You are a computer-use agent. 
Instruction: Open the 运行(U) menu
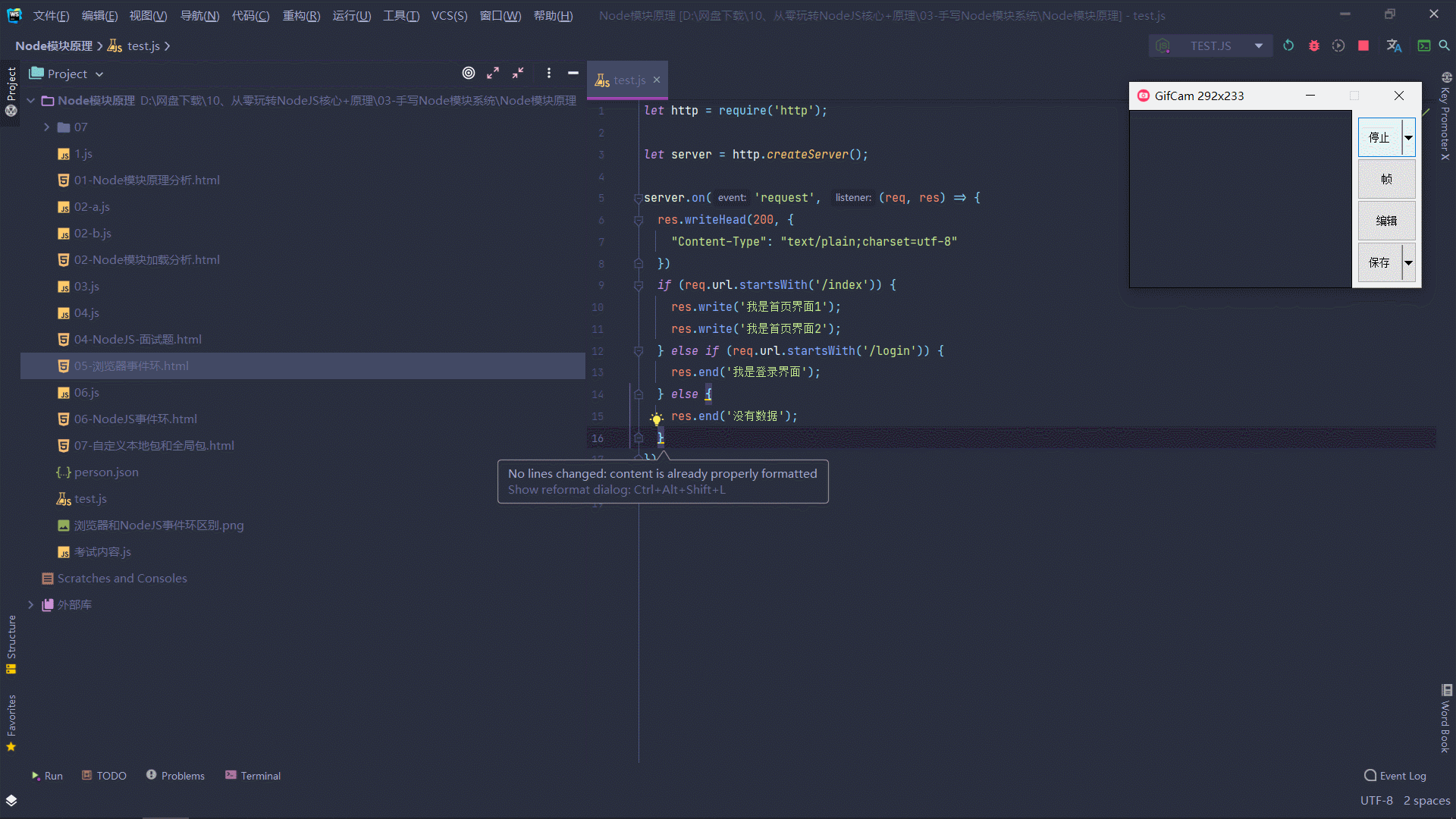(x=351, y=16)
